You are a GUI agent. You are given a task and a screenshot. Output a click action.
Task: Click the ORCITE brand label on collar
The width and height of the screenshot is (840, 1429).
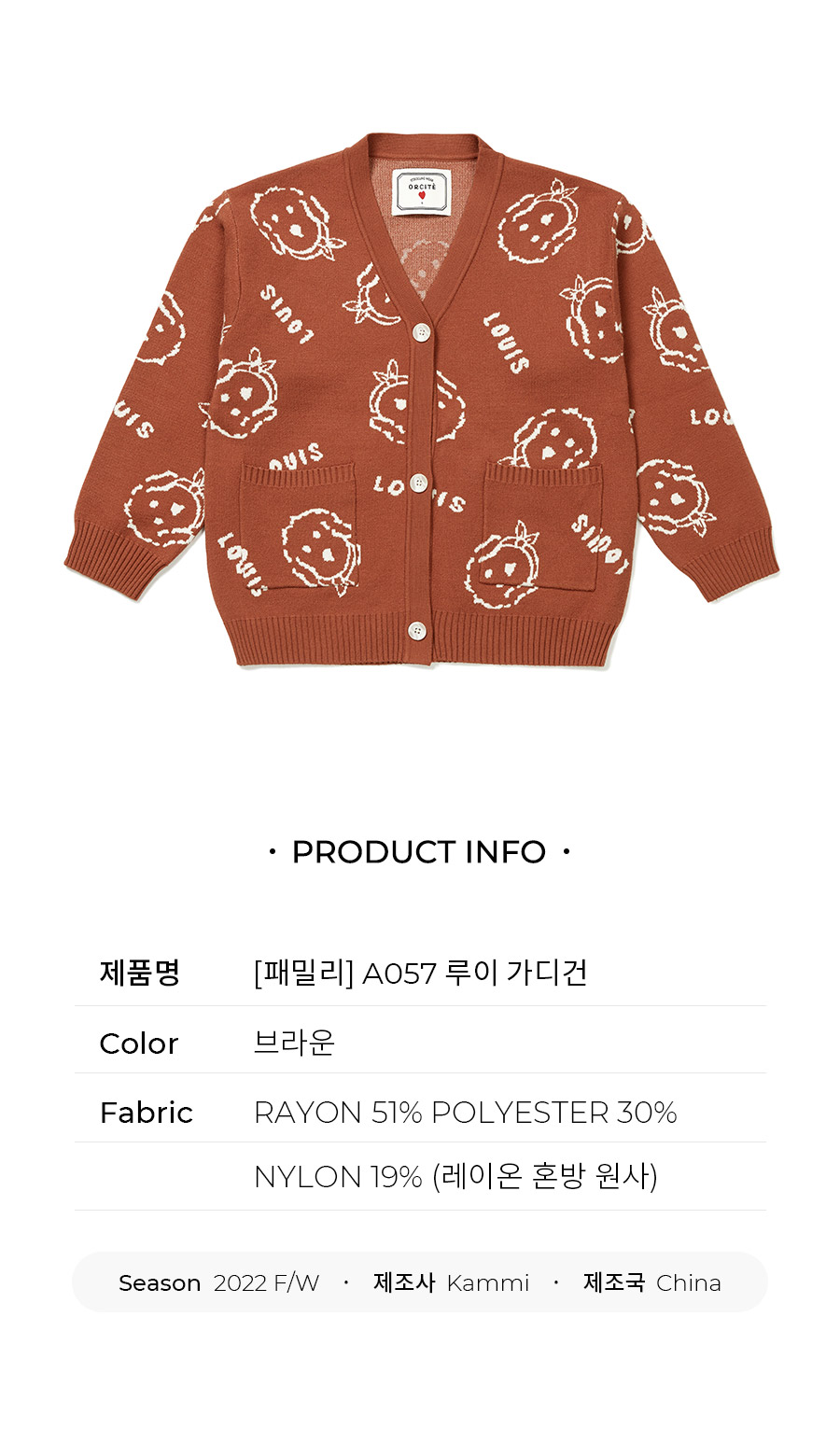pos(422,191)
